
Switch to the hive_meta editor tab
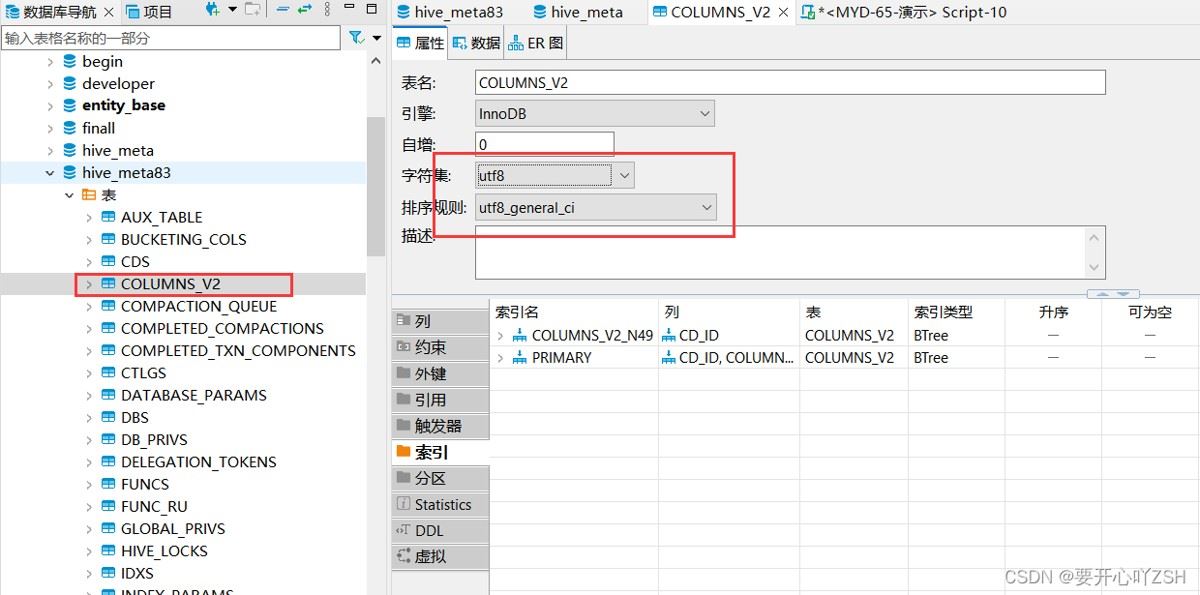point(577,12)
